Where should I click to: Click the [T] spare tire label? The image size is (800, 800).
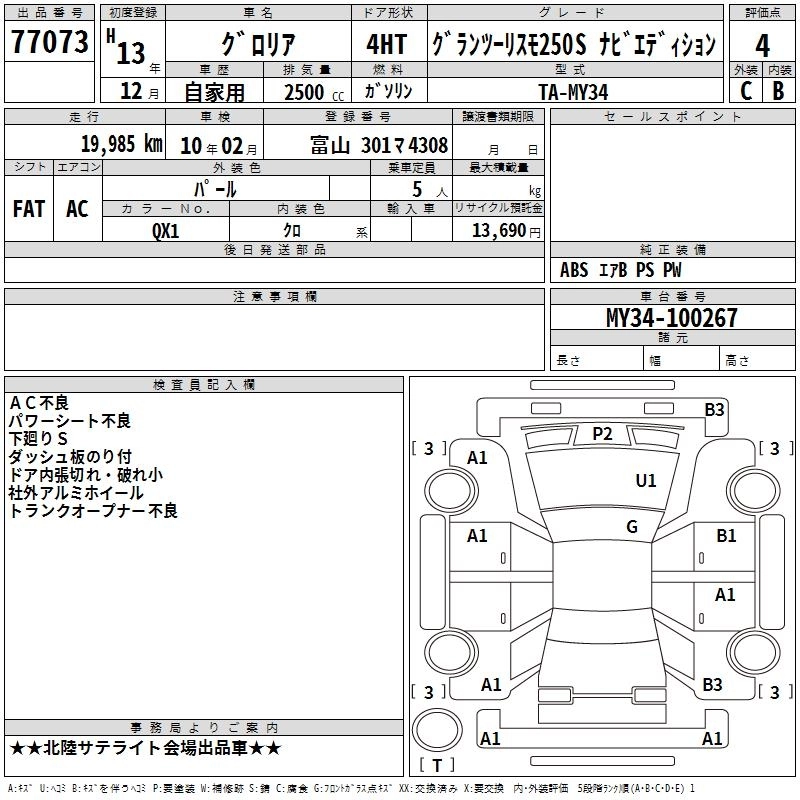[437, 765]
